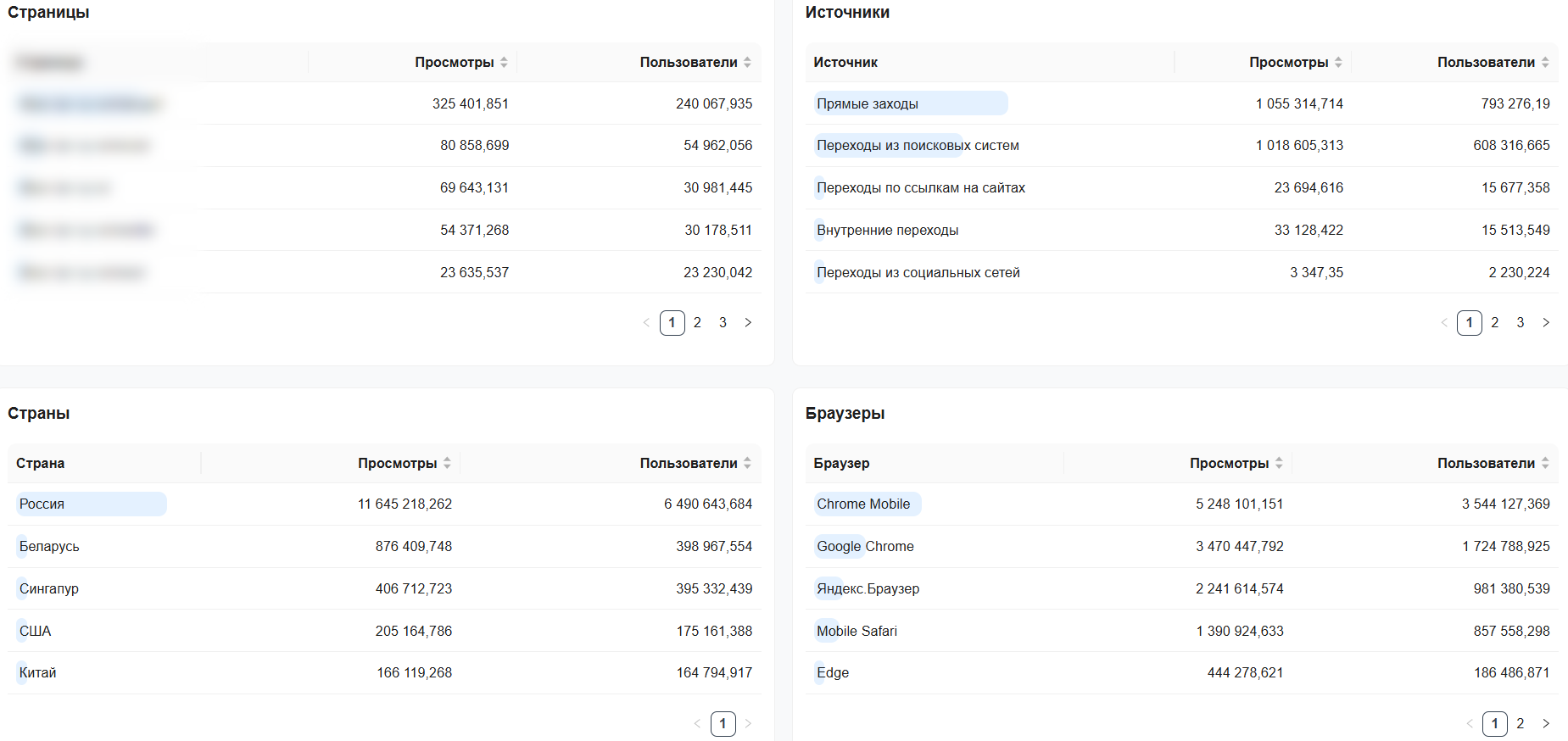Go to next page in Browsers table
The height and width of the screenshot is (741, 1568).
coord(1546,723)
